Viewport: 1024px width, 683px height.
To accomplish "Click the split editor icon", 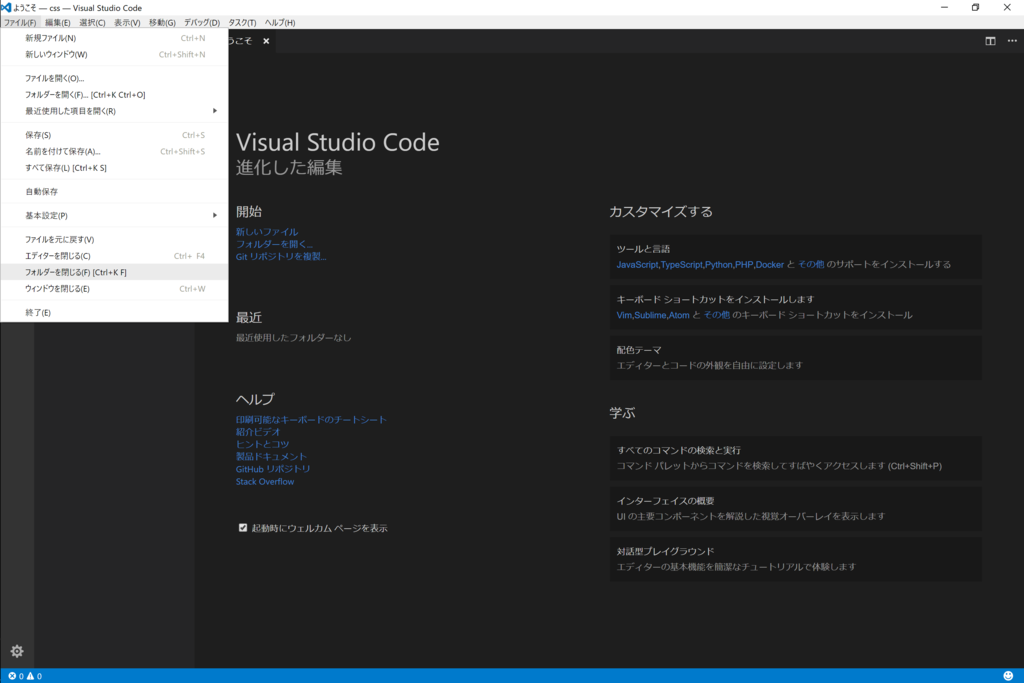I will 990,41.
